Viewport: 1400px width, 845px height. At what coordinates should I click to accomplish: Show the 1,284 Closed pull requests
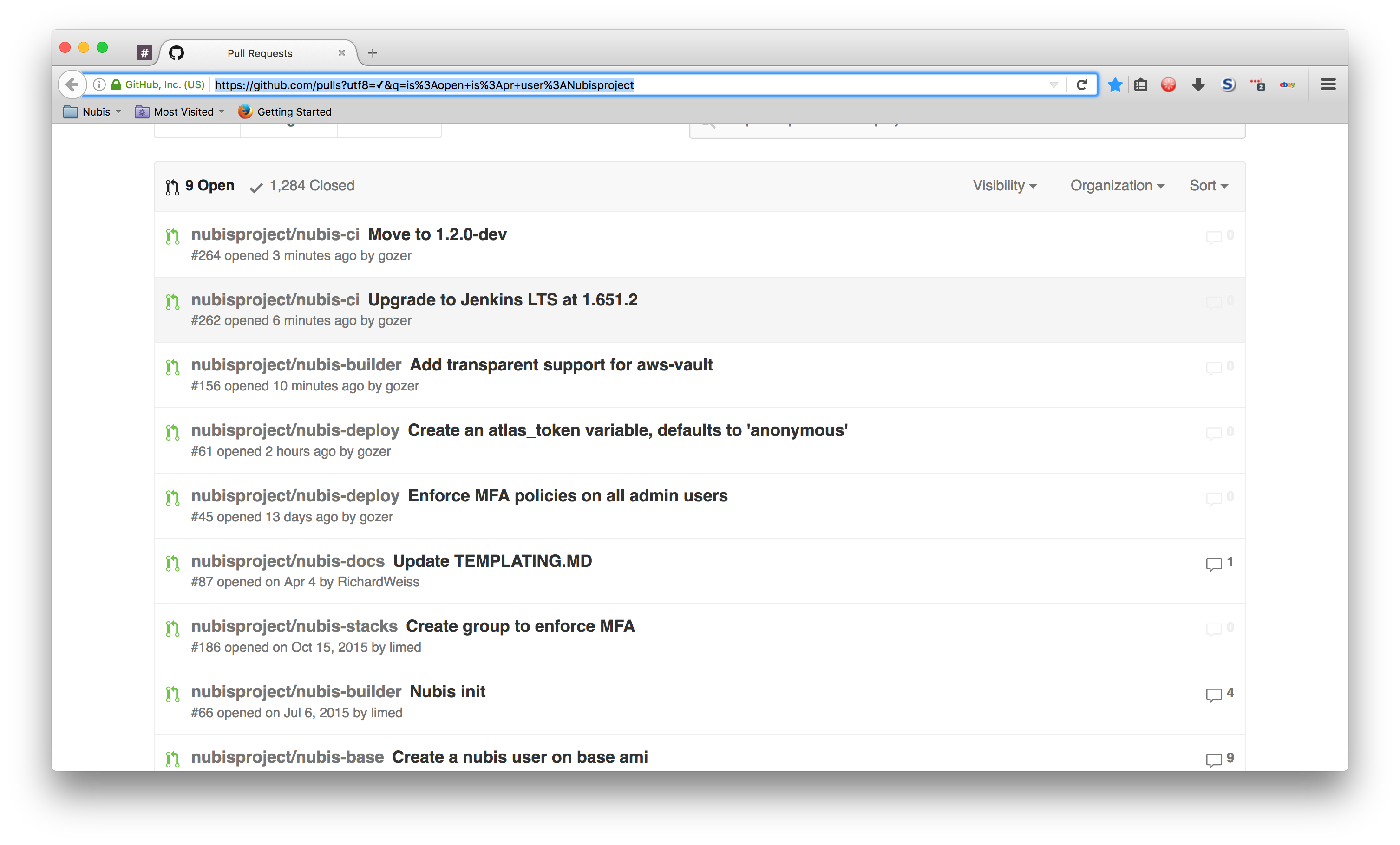point(302,186)
